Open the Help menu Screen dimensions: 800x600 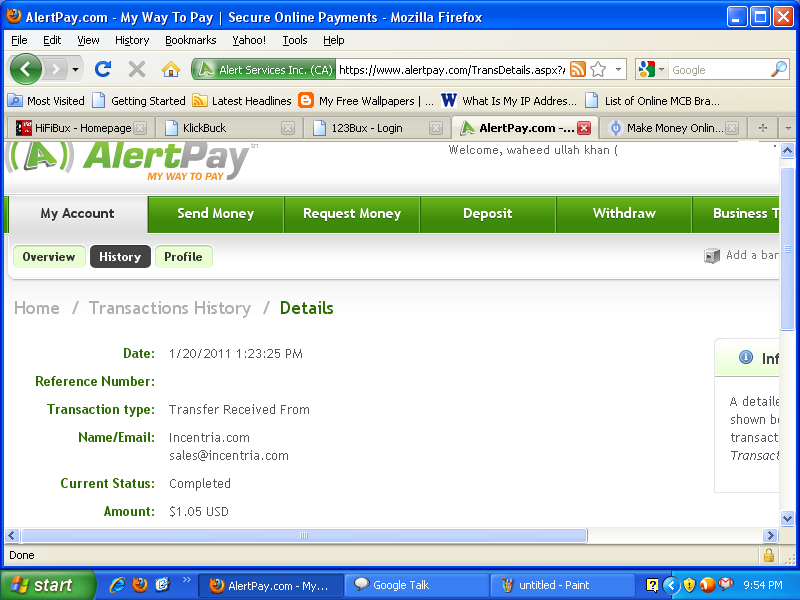(x=334, y=40)
